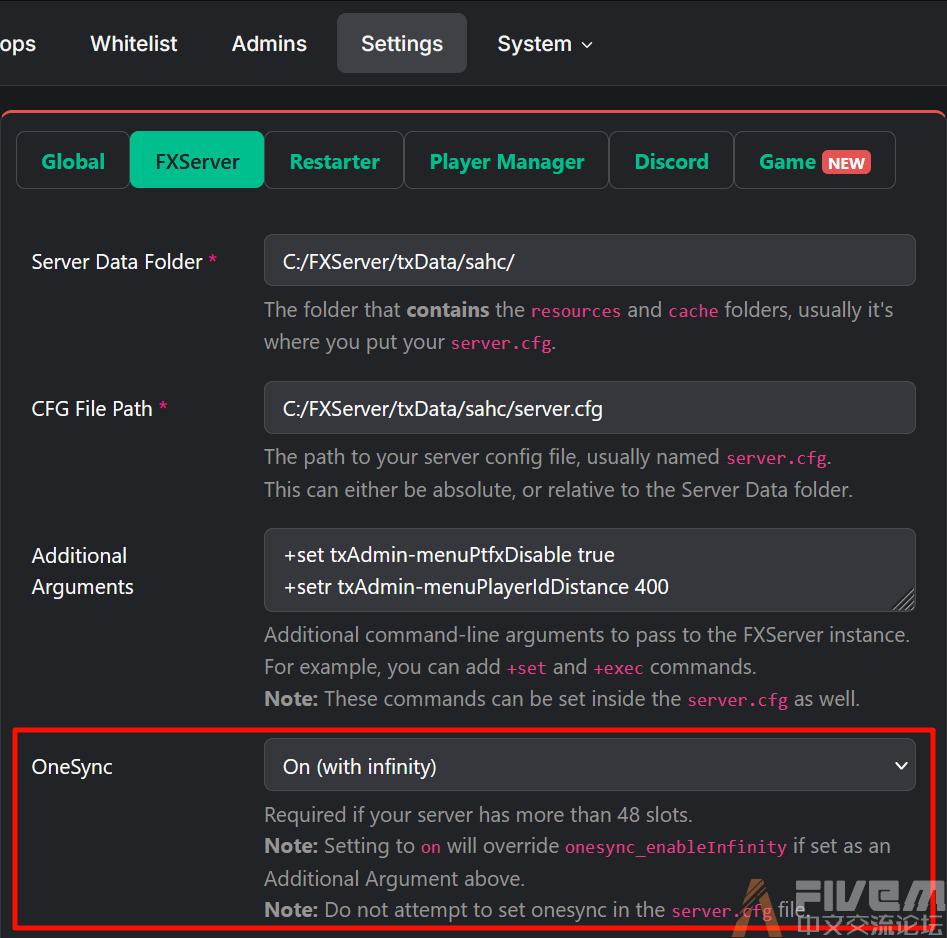Click 'Required if your server has more than 48 slots'

[x=477, y=815]
